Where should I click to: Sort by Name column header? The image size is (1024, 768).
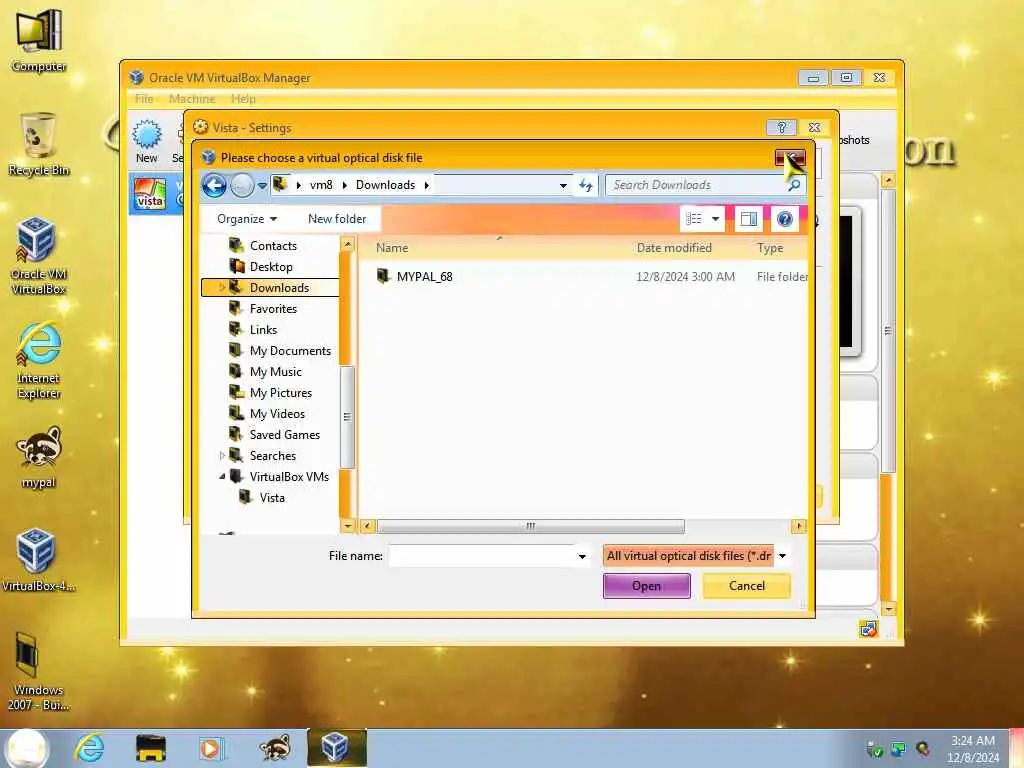[x=392, y=248]
